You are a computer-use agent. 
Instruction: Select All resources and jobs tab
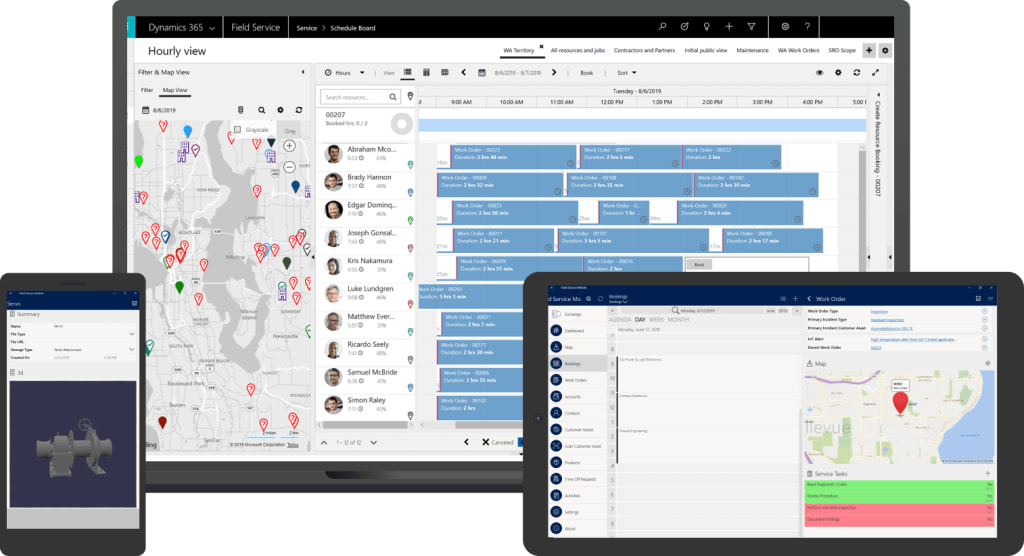pyautogui.click(x=577, y=50)
